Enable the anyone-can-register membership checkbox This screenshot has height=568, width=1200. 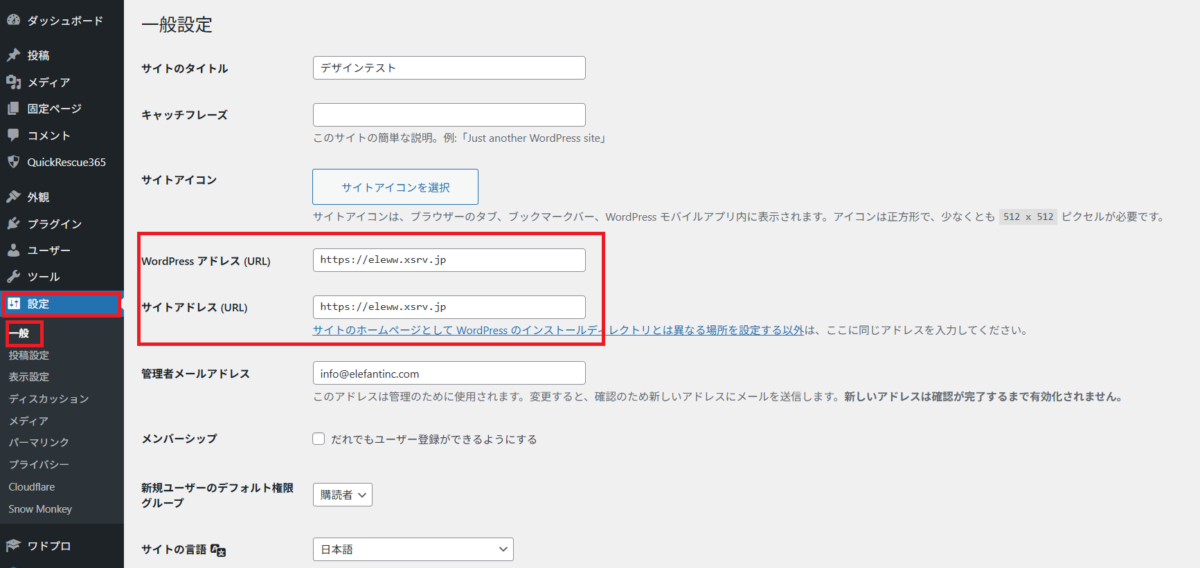[319, 439]
